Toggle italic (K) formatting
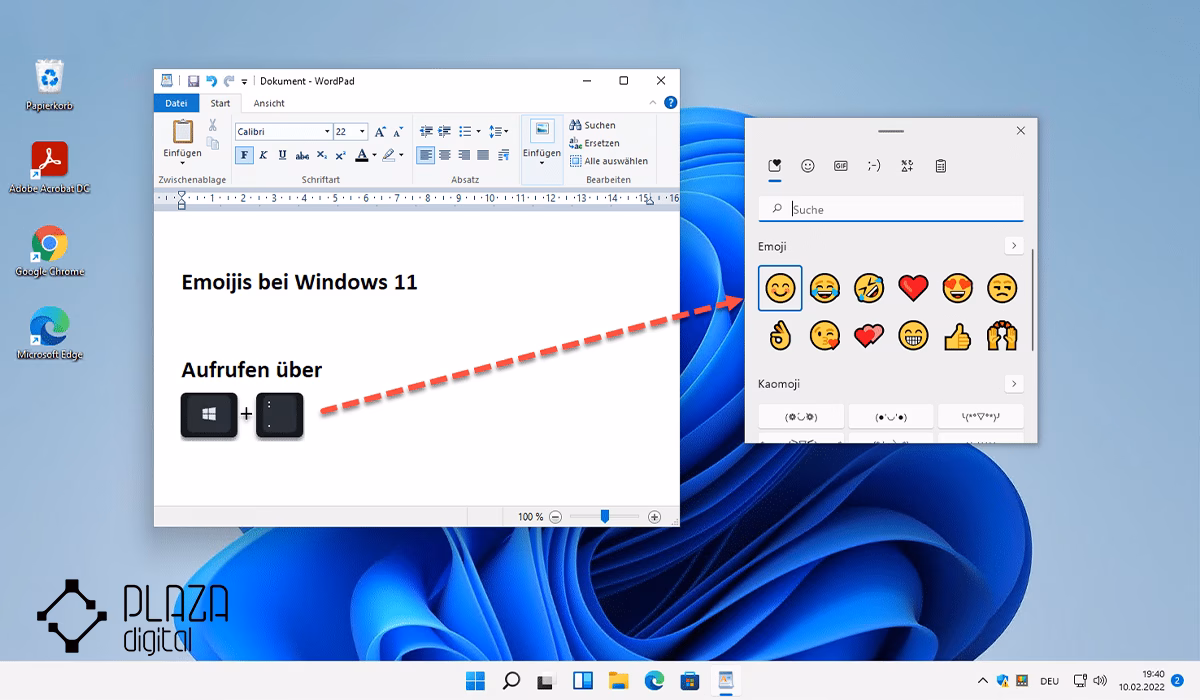Screen dimensions: 1200x700 click(x=264, y=155)
